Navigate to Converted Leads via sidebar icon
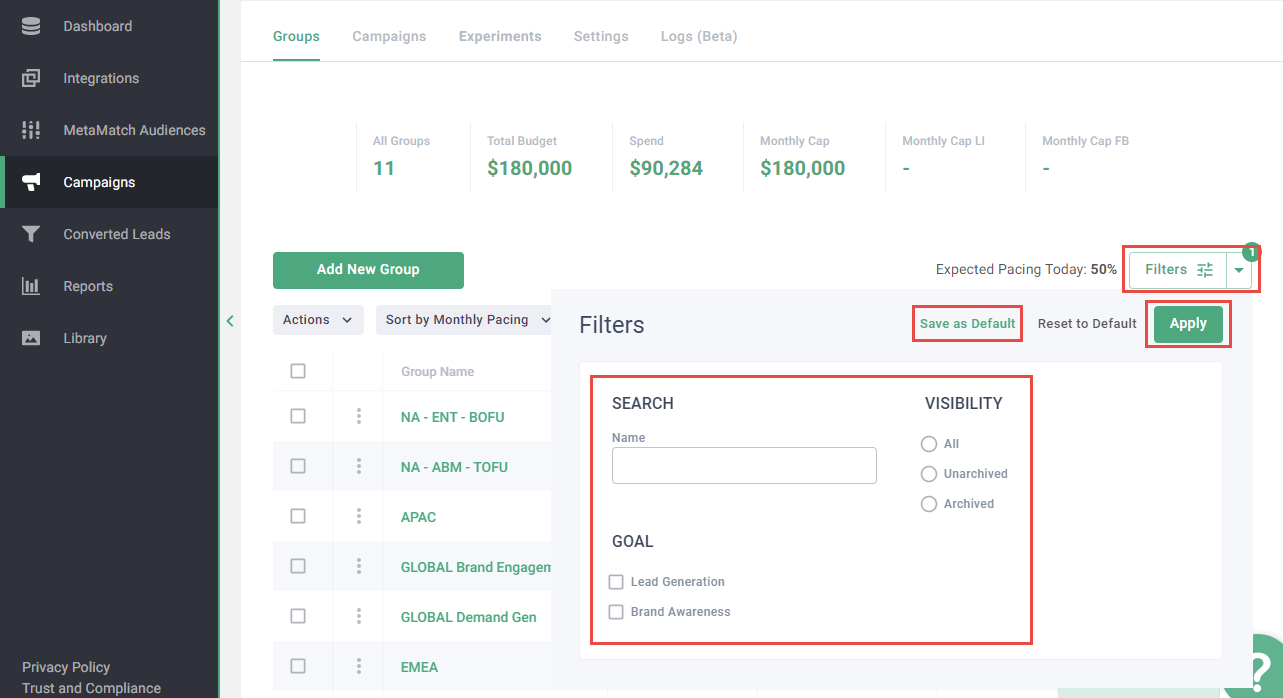1283x698 pixels. [x=28, y=234]
